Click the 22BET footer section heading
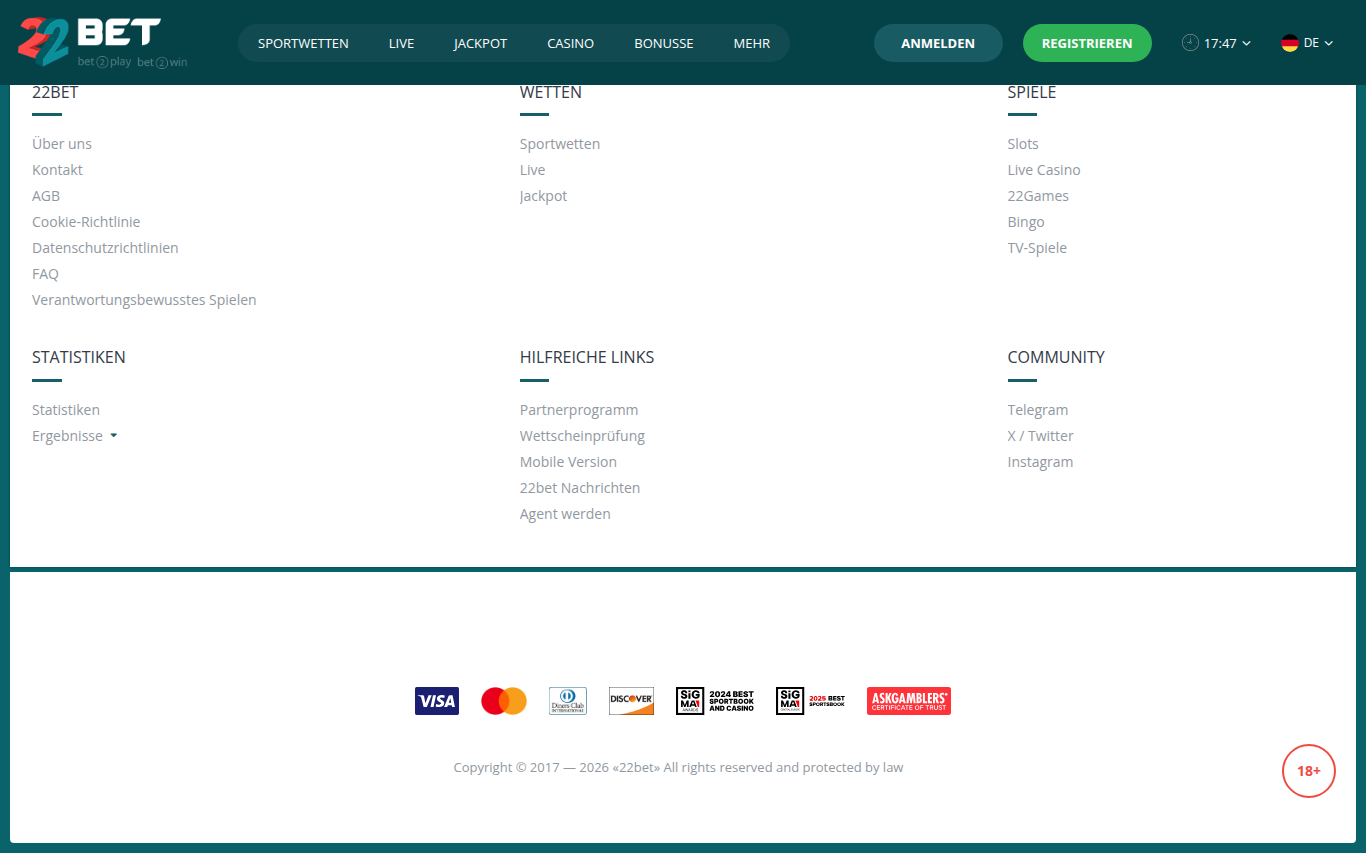The image size is (1366, 853). point(55,93)
